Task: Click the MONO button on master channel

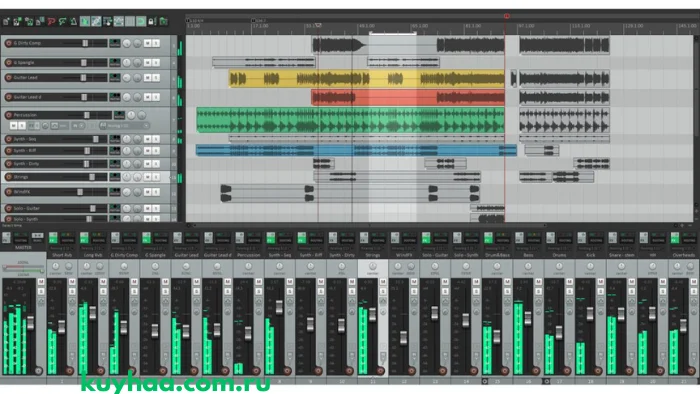Action: 38,238
